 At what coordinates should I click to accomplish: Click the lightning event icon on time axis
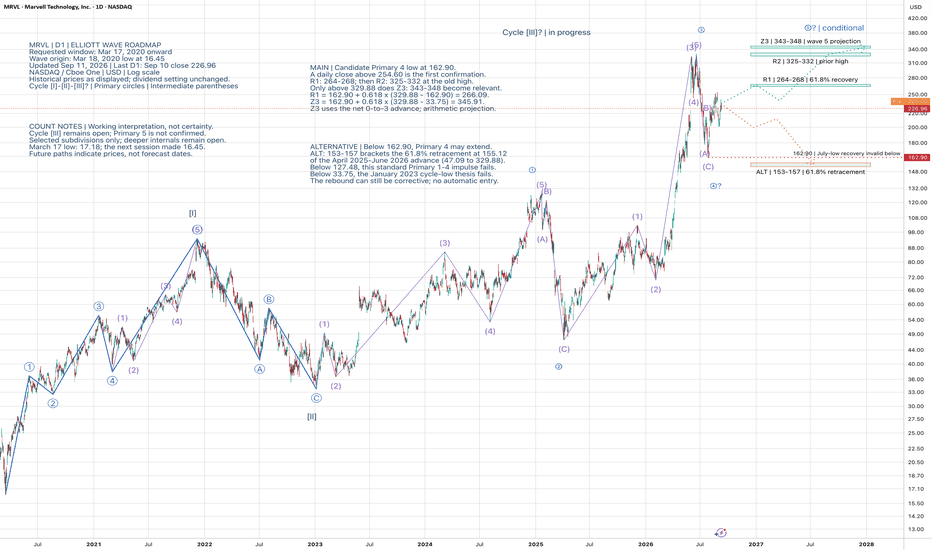721,532
